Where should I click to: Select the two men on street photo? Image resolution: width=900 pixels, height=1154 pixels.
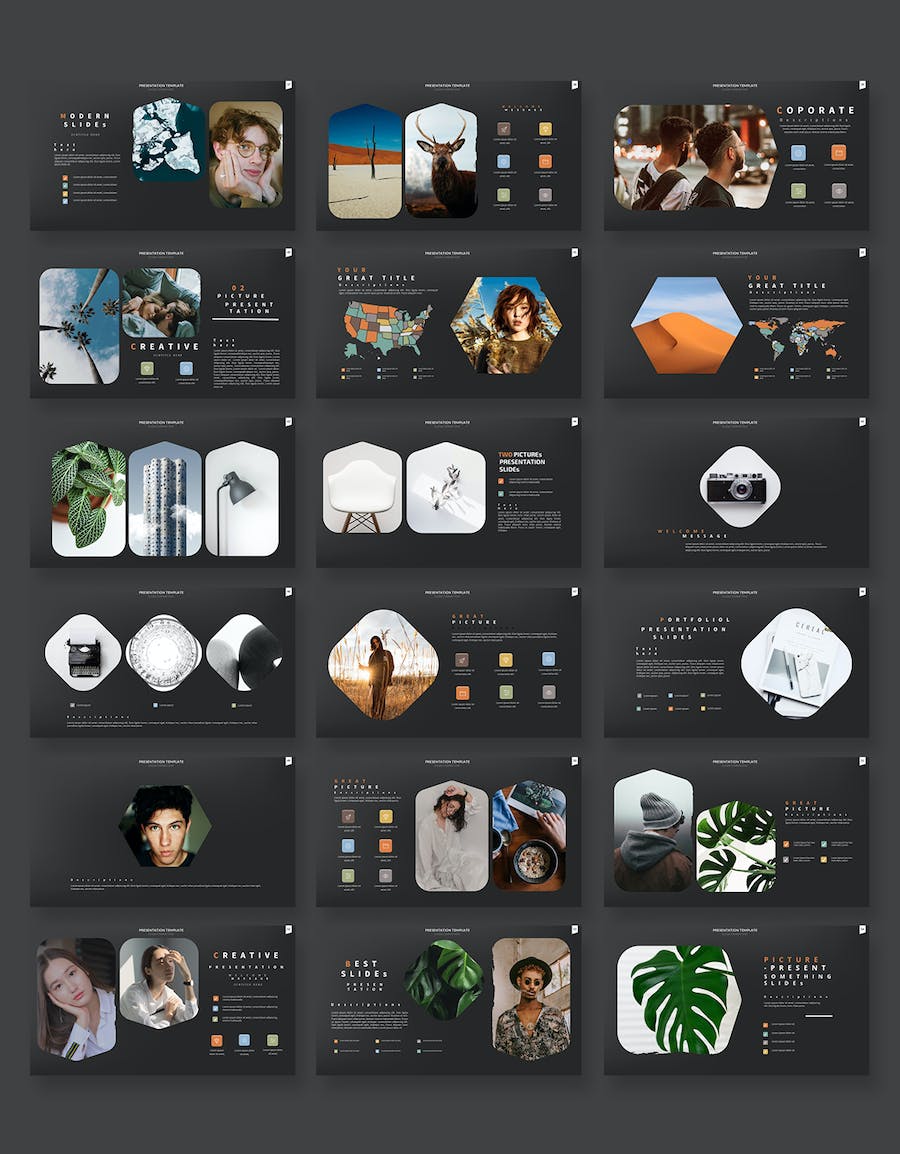695,157
